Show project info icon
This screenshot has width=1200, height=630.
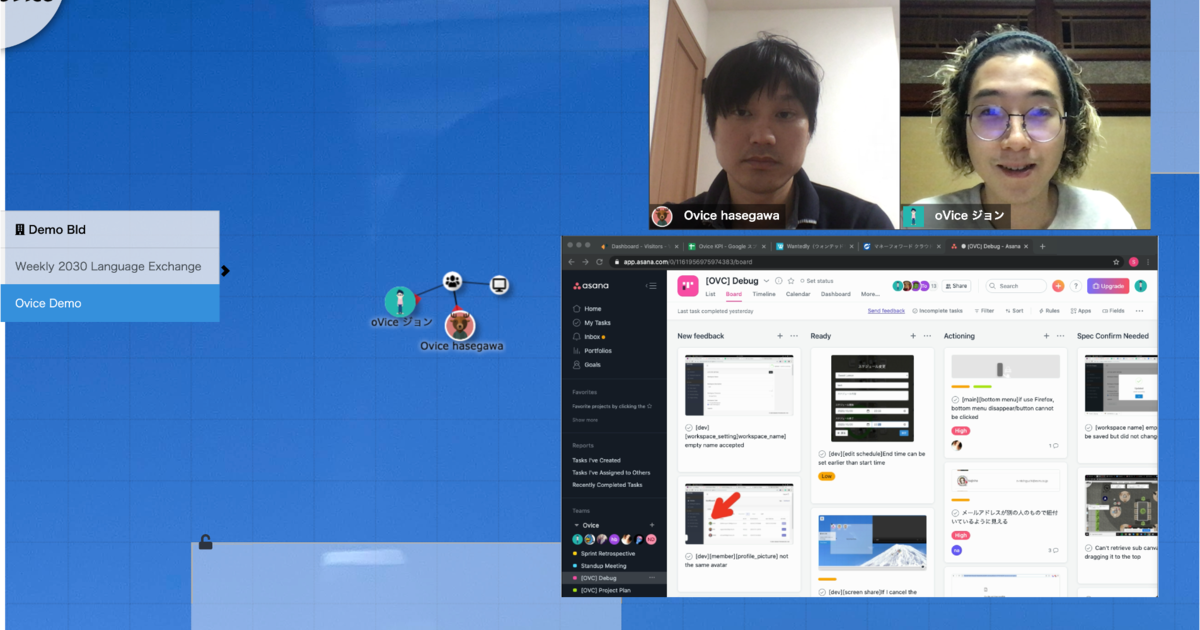[779, 281]
